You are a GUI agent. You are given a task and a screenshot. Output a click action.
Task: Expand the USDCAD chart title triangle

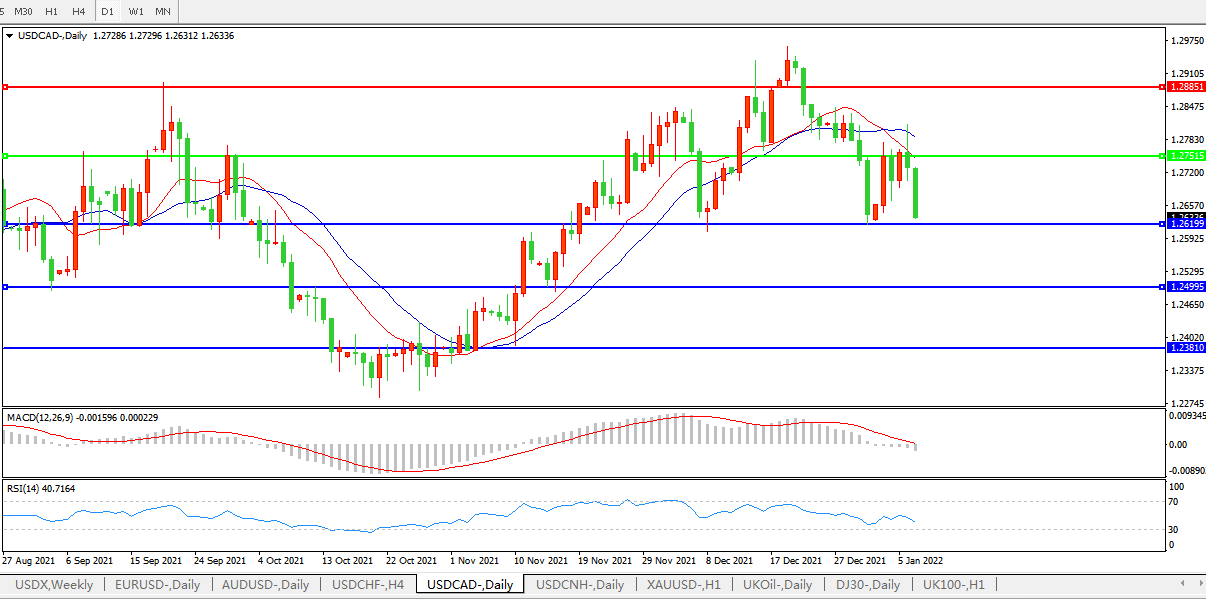point(10,36)
